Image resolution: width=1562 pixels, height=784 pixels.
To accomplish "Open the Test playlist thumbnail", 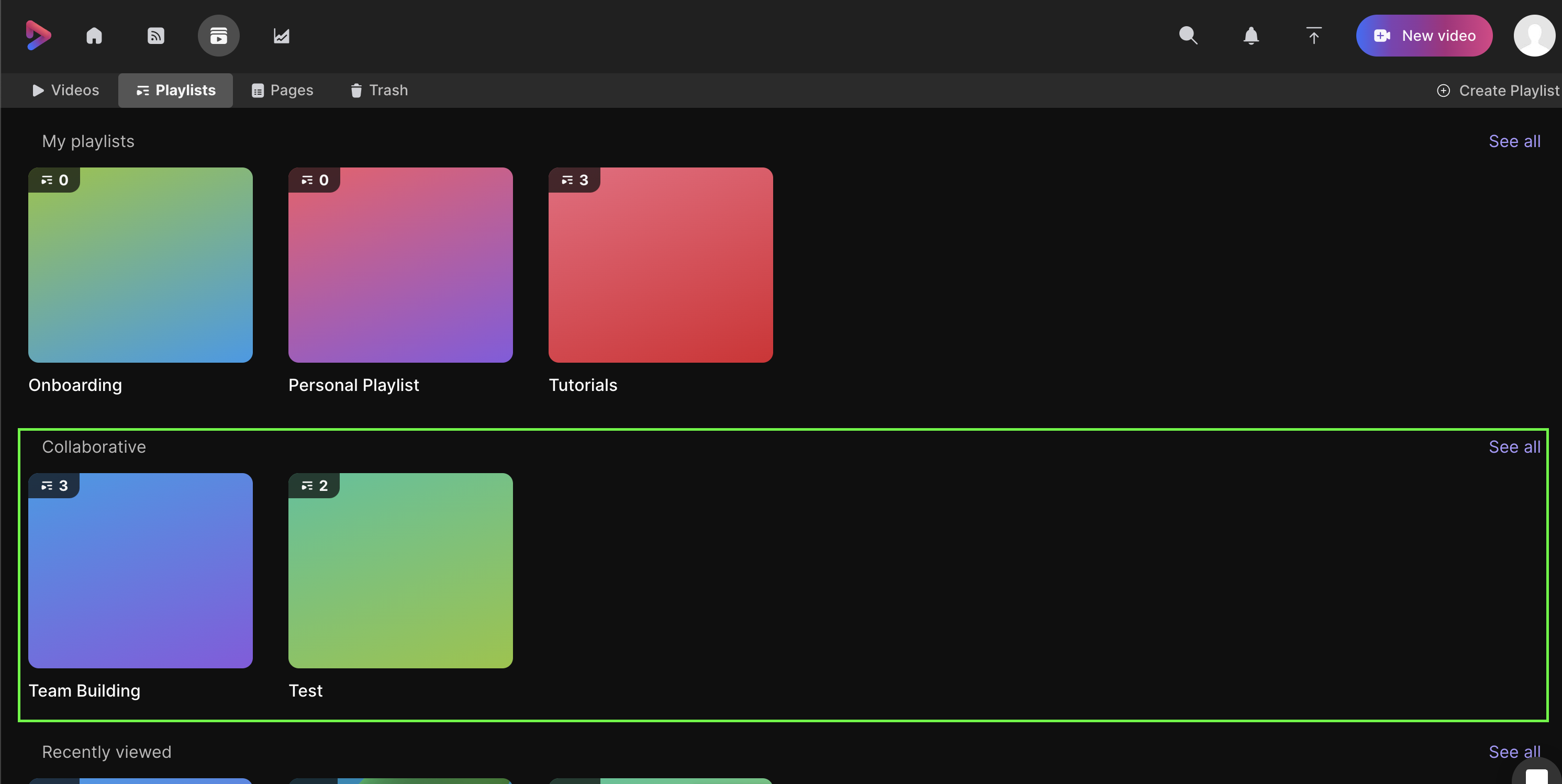I will coord(400,570).
